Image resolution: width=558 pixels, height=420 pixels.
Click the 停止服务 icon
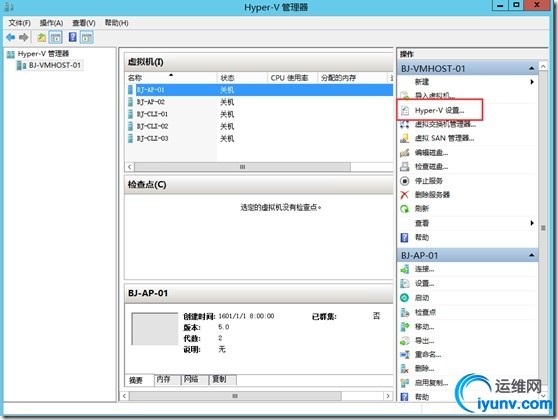(405, 181)
